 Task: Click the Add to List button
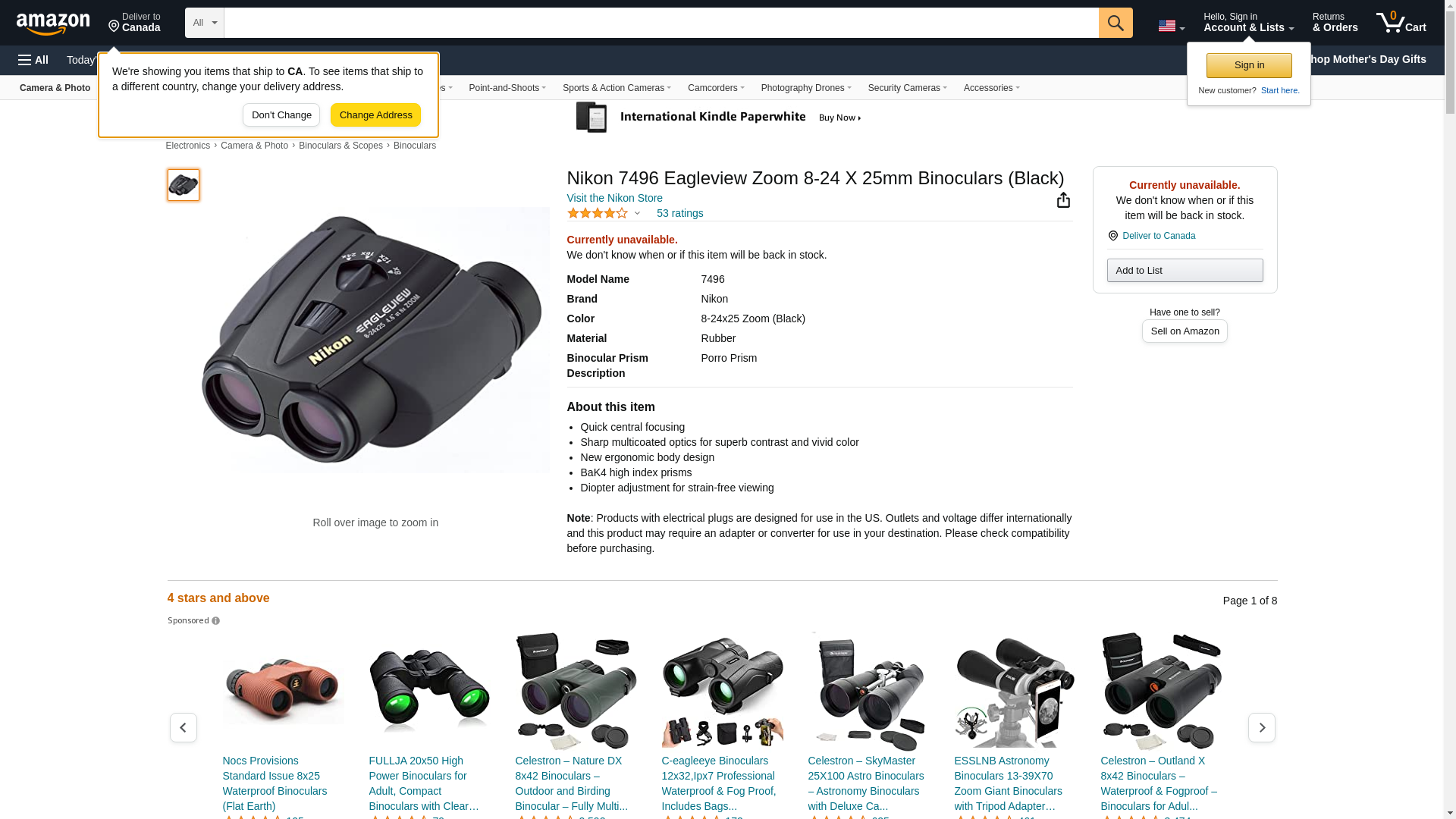pos(1184,271)
